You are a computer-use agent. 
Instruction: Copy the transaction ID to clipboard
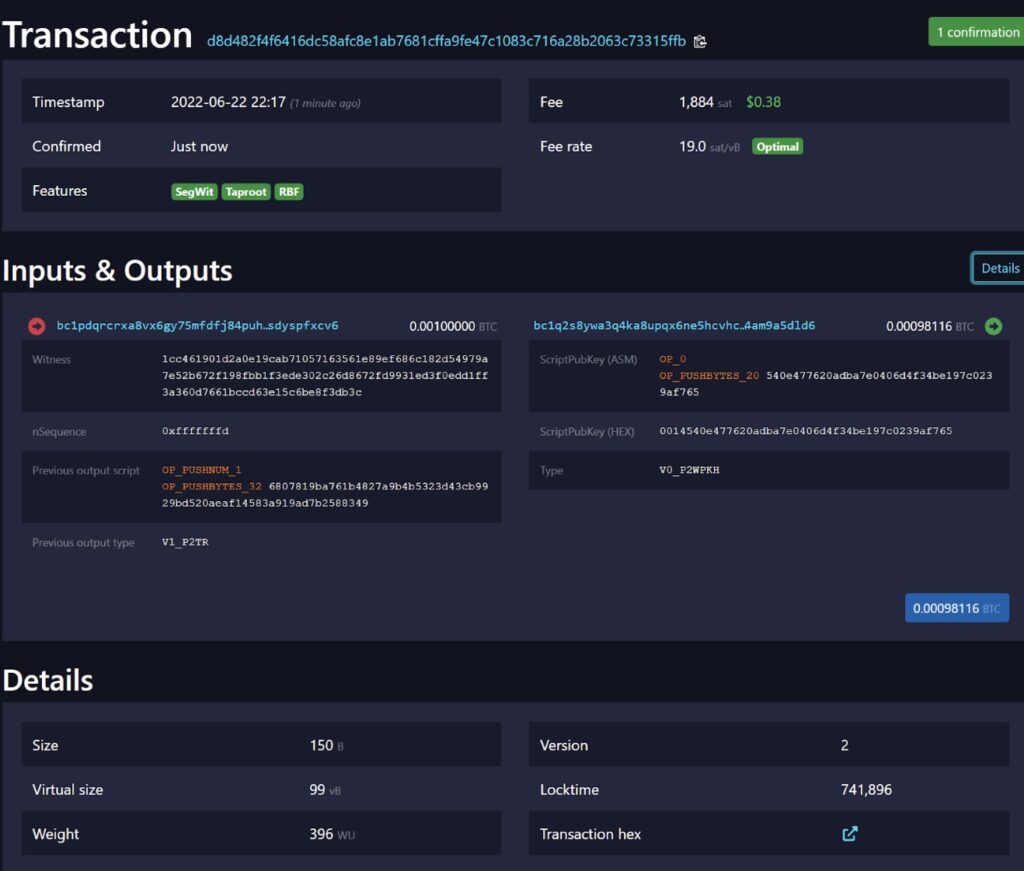pos(700,42)
